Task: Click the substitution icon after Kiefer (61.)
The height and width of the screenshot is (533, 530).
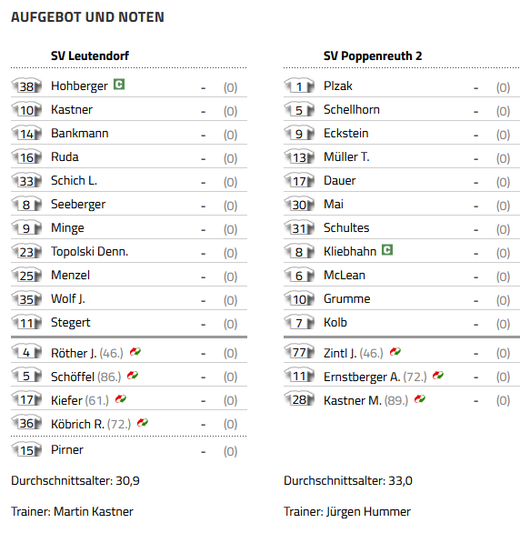Action: point(121,399)
